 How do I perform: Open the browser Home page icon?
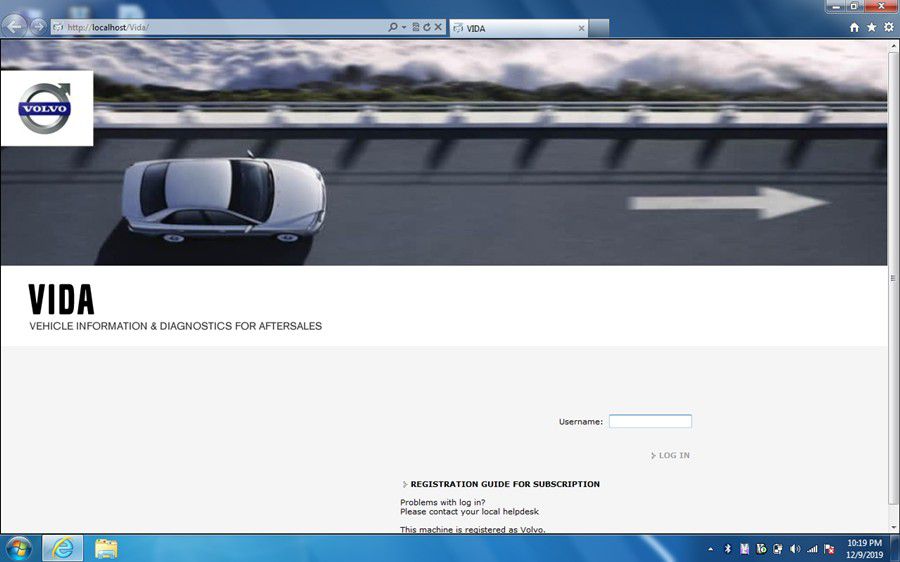(854, 28)
